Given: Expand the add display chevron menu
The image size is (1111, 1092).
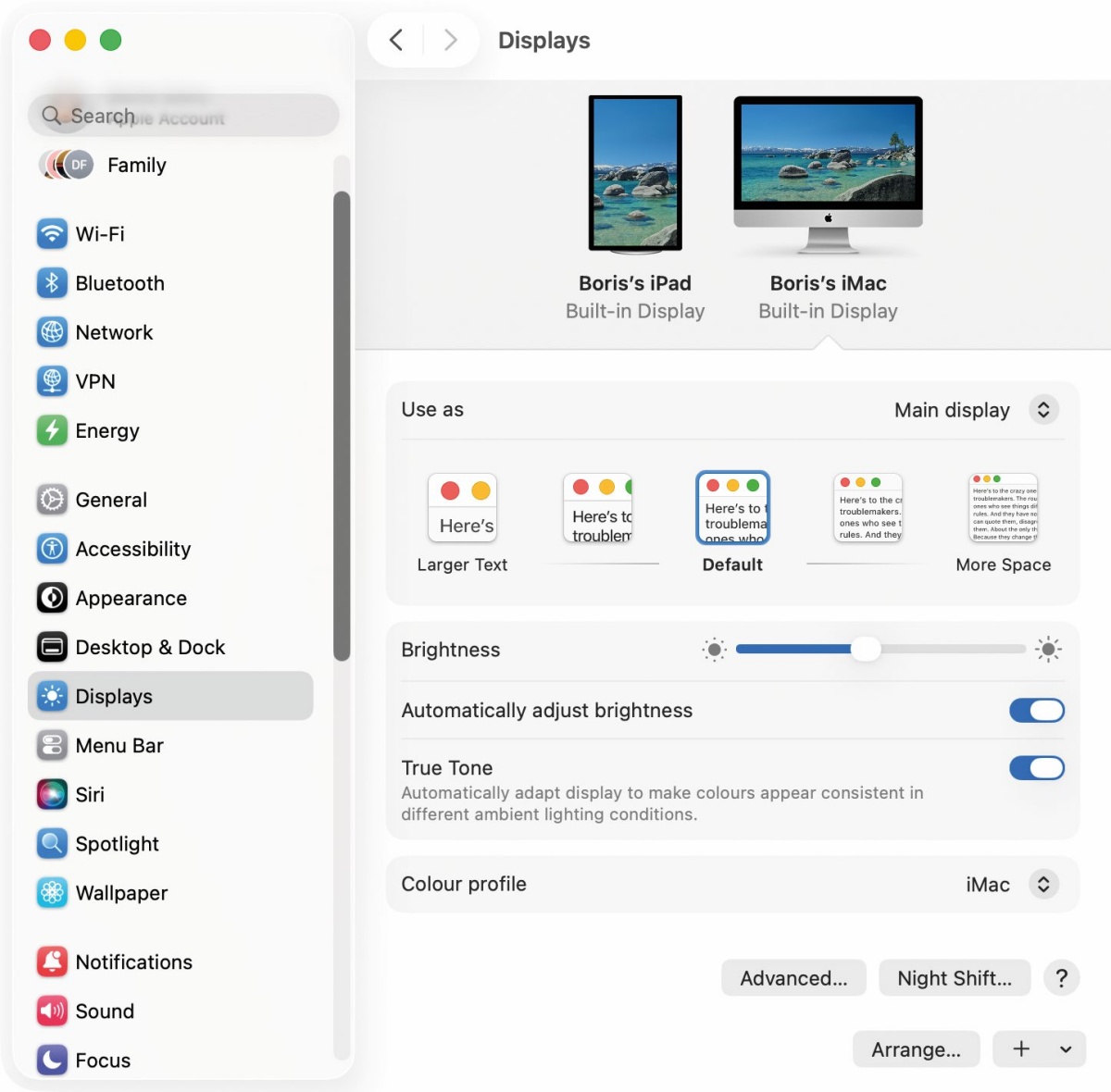Looking at the screenshot, I should pos(1066,1049).
